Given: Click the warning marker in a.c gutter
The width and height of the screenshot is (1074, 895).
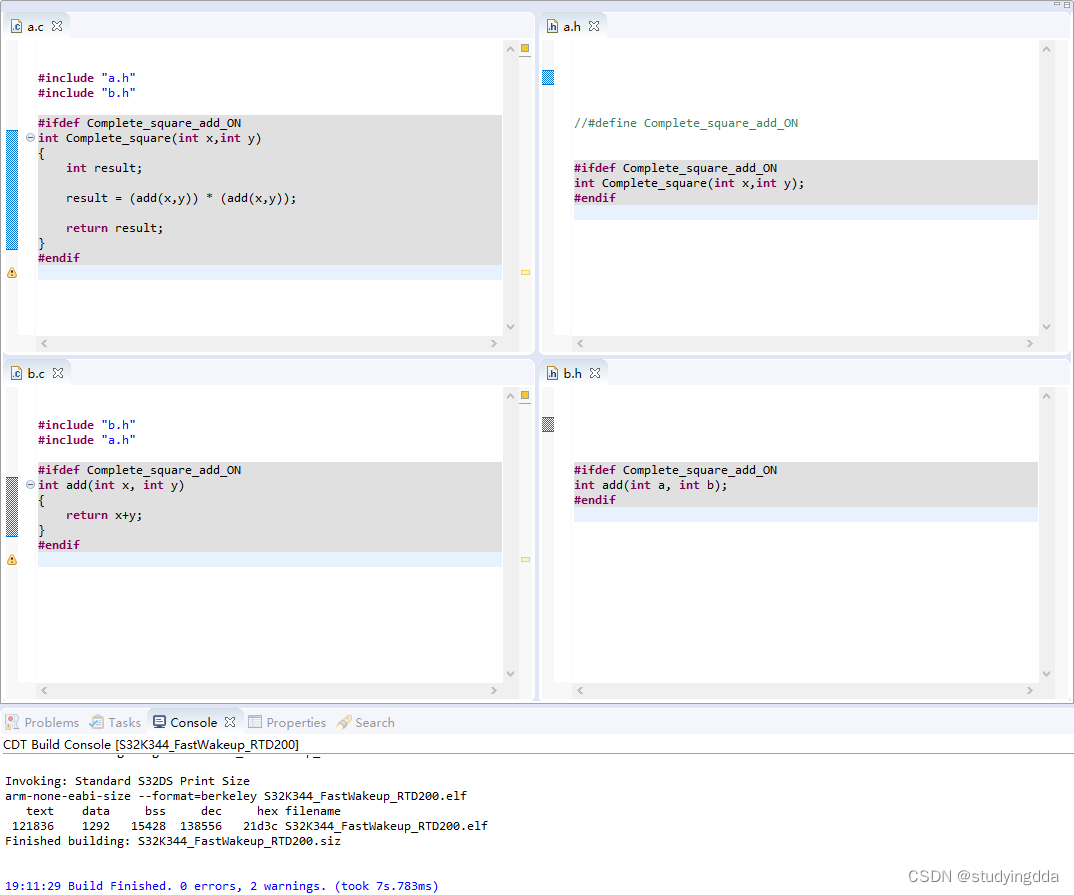Looking at the screenshot, I should pyautogui.click(x=12, y=273).
